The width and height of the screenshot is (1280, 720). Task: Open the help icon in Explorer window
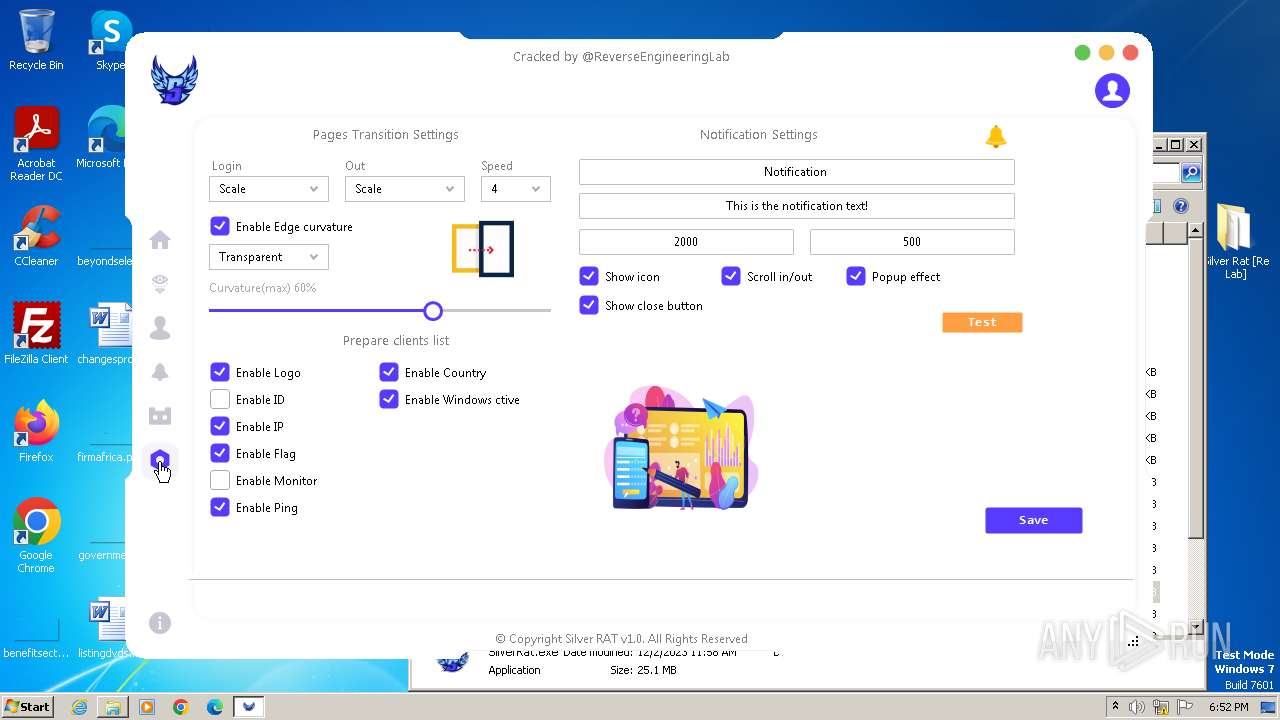(x=1180, y=206)
